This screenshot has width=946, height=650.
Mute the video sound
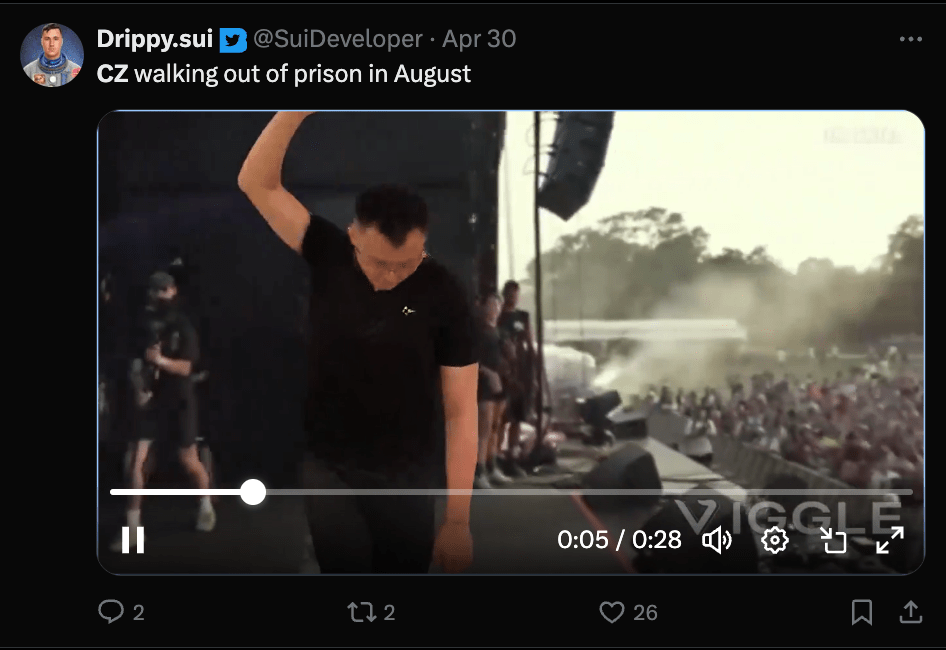tap(717, 540)
